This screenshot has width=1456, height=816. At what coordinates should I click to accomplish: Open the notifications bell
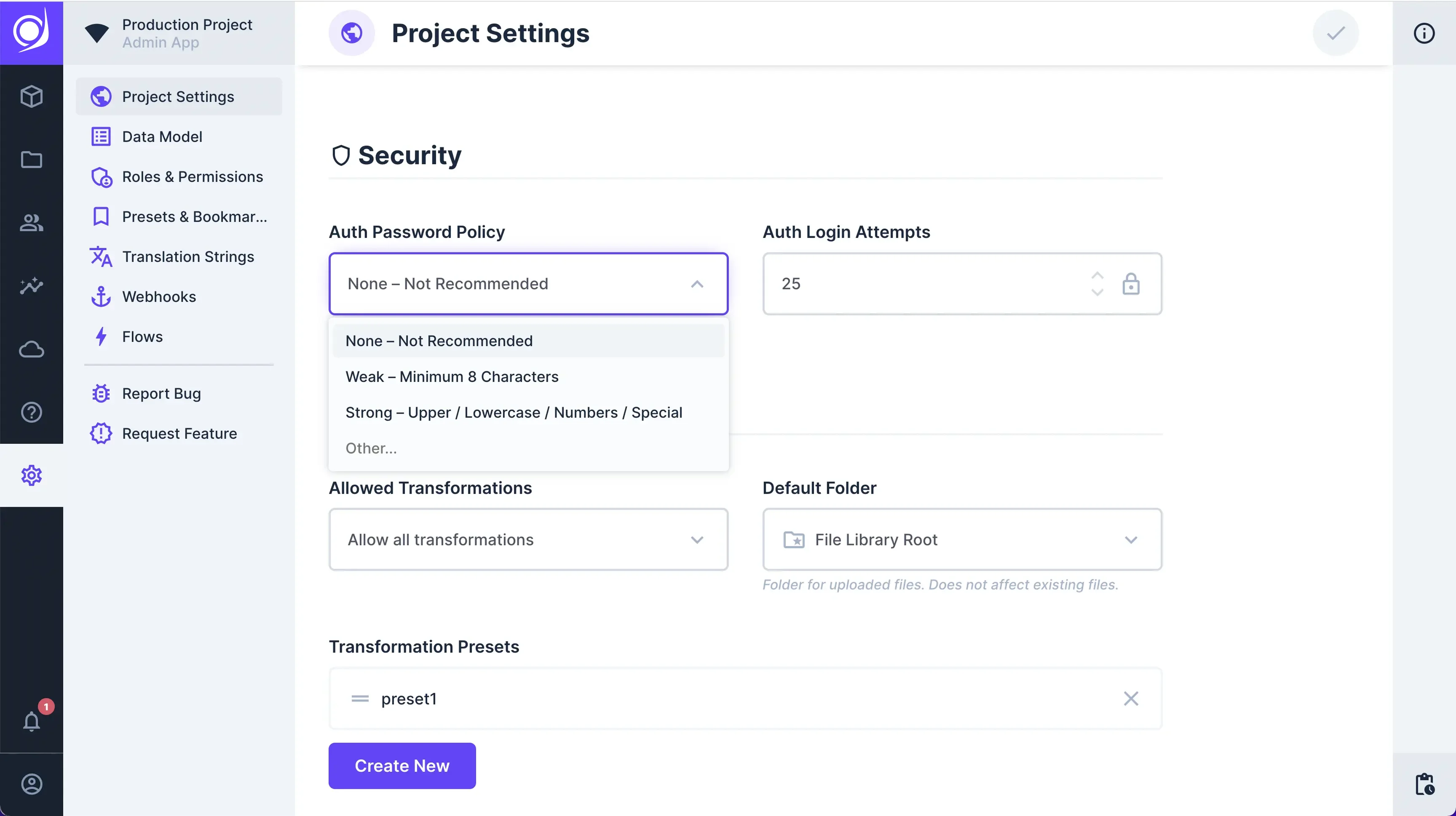(32, 721)
